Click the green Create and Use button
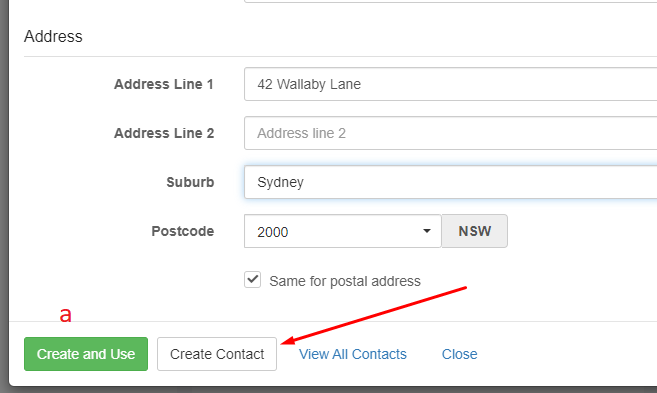The width and height of the screenshot is (657, 393). tap(86, 354)
